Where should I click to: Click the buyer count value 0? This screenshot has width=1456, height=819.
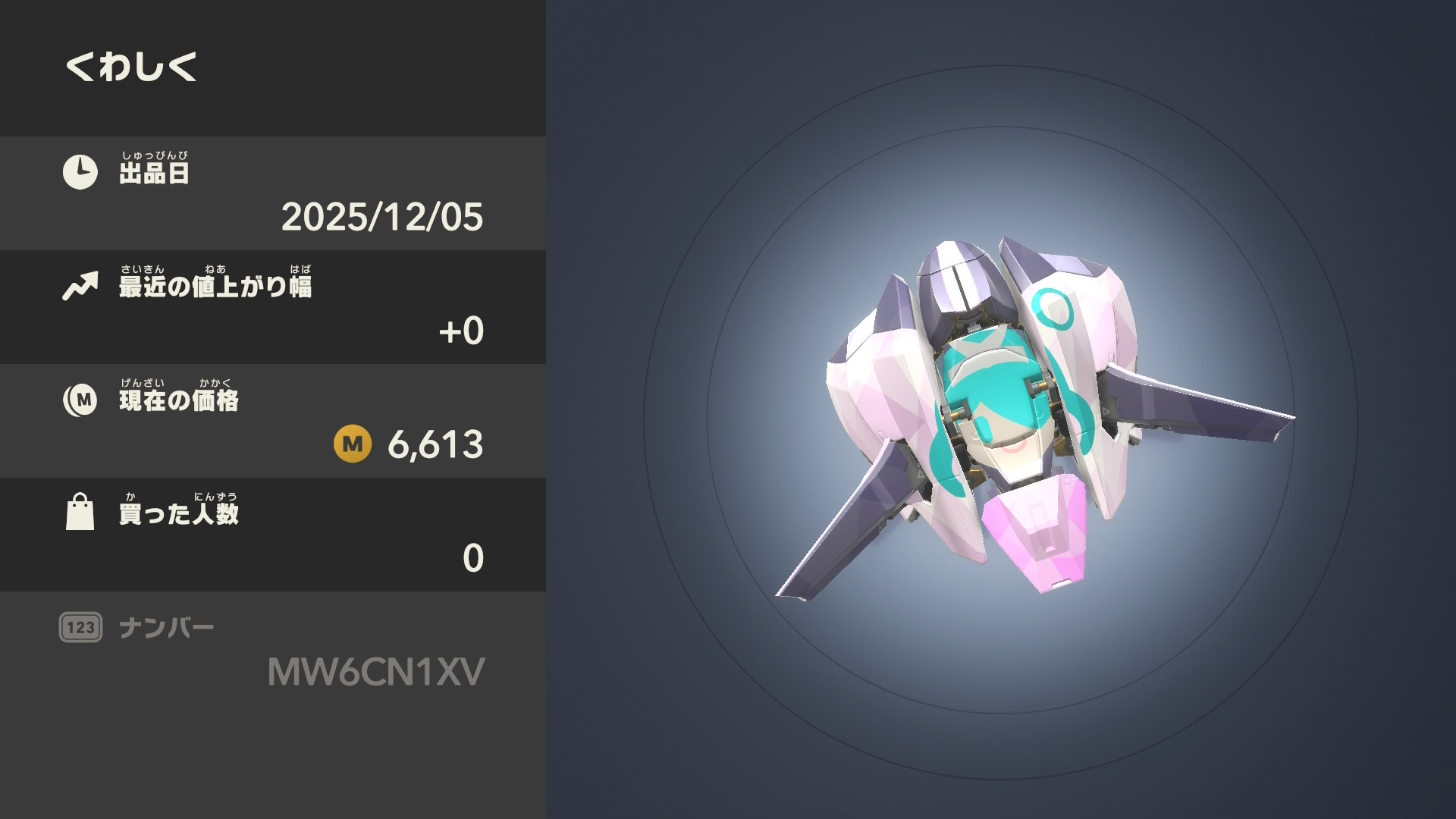pyautogui.click(x=473, y=558)
